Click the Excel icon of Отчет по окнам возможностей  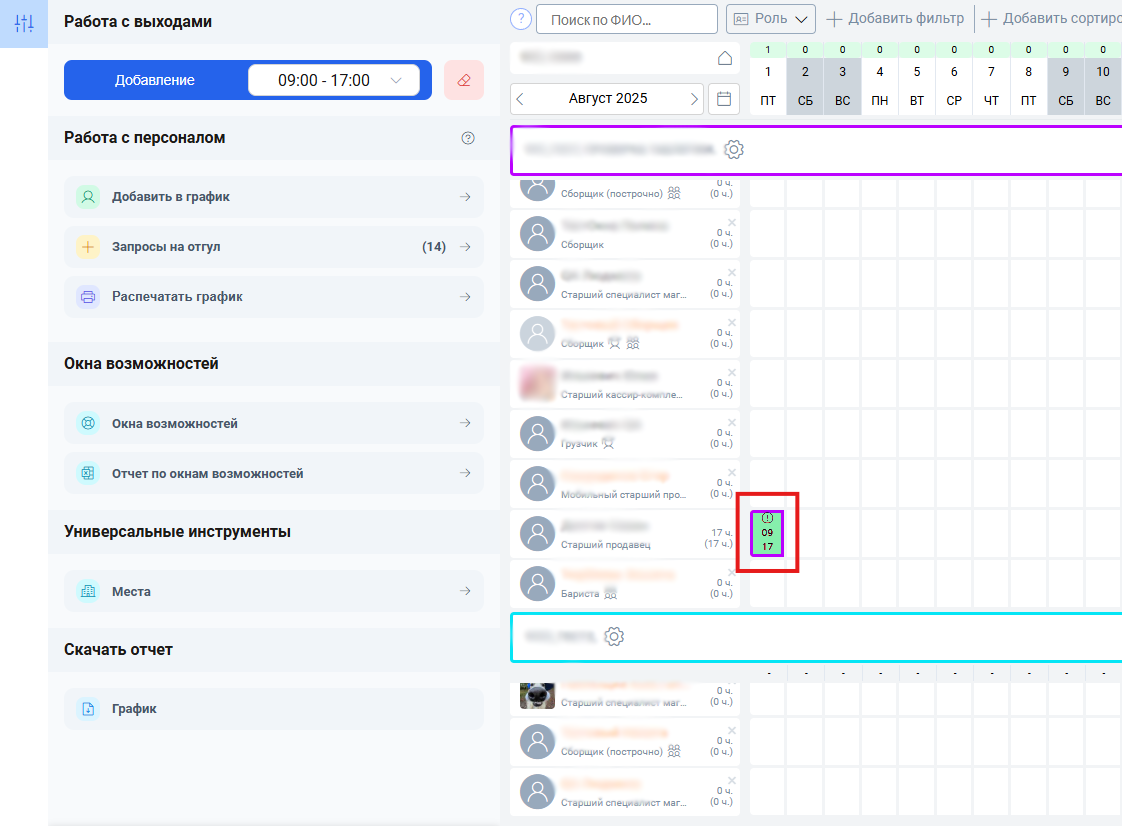pyautogui.click(x=88, y=473)
